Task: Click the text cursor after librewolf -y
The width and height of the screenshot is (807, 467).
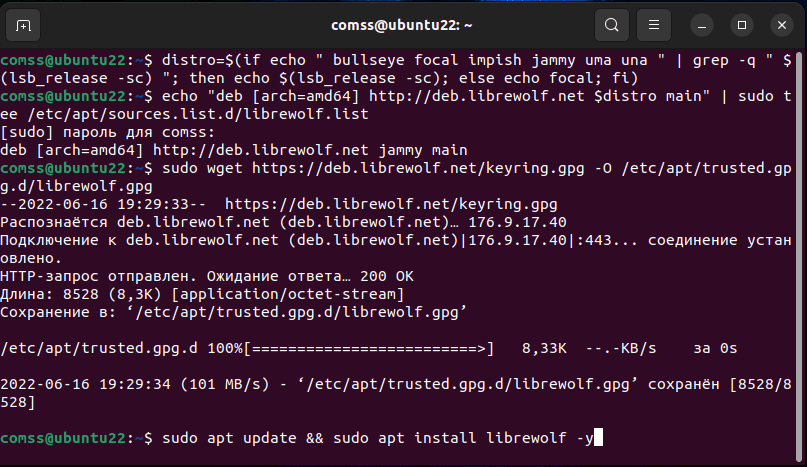Action: (599, 438)
